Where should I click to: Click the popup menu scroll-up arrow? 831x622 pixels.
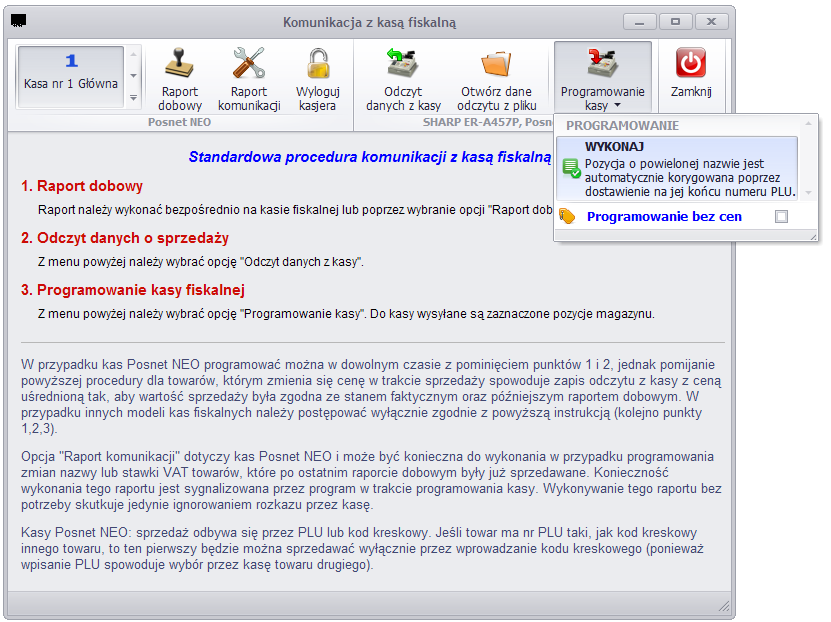pos(808,123)
